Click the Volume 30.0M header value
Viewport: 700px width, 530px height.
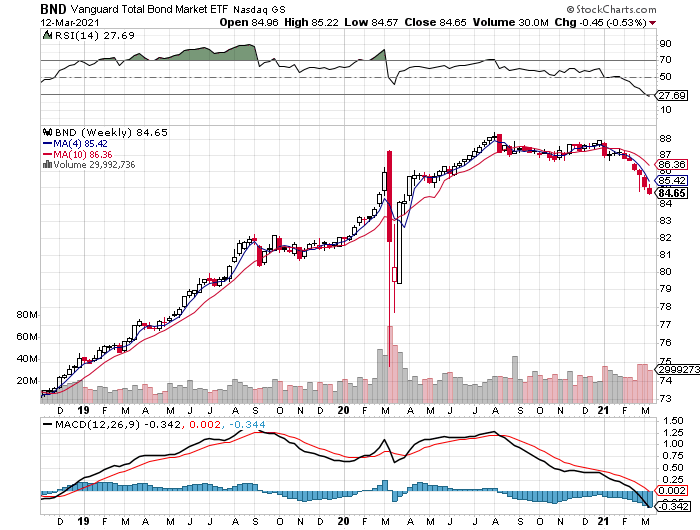click(x=510, y=22)
